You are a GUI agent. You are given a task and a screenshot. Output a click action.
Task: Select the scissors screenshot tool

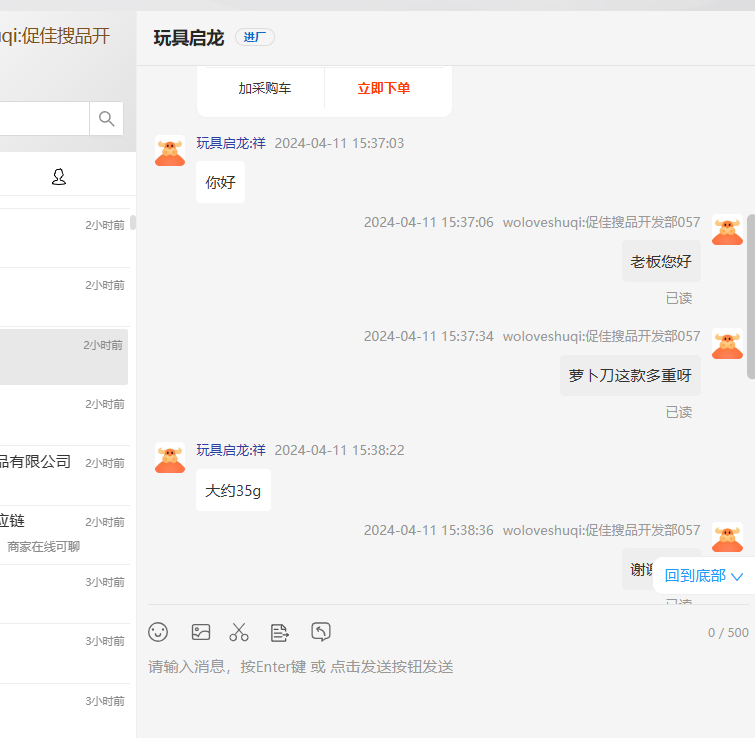(x=239, y=632)
